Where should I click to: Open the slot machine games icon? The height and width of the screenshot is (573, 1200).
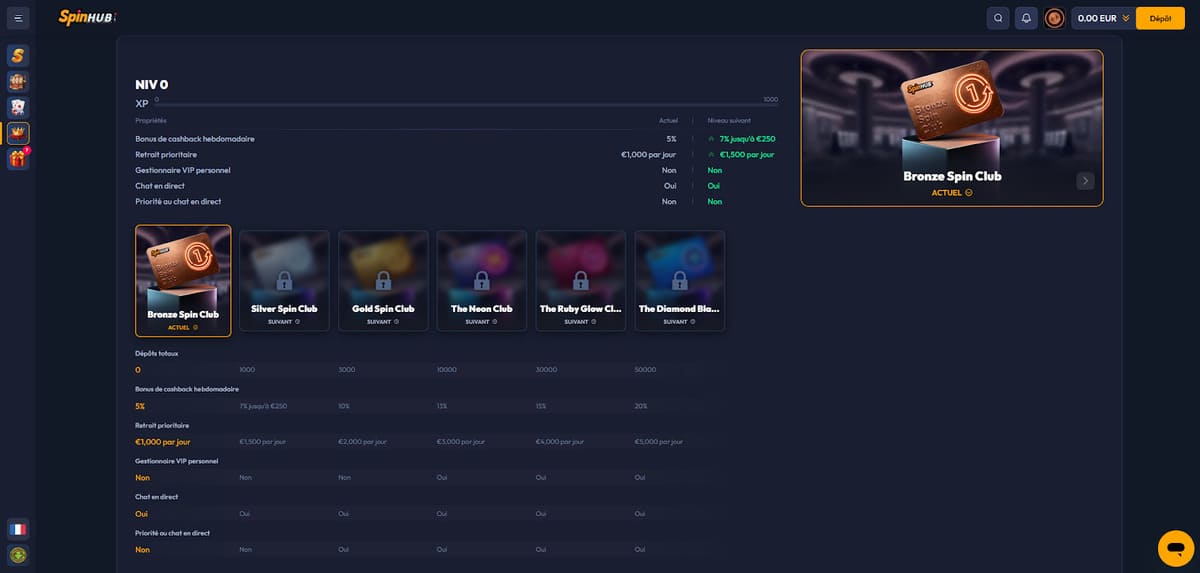[x=18, y=81]
